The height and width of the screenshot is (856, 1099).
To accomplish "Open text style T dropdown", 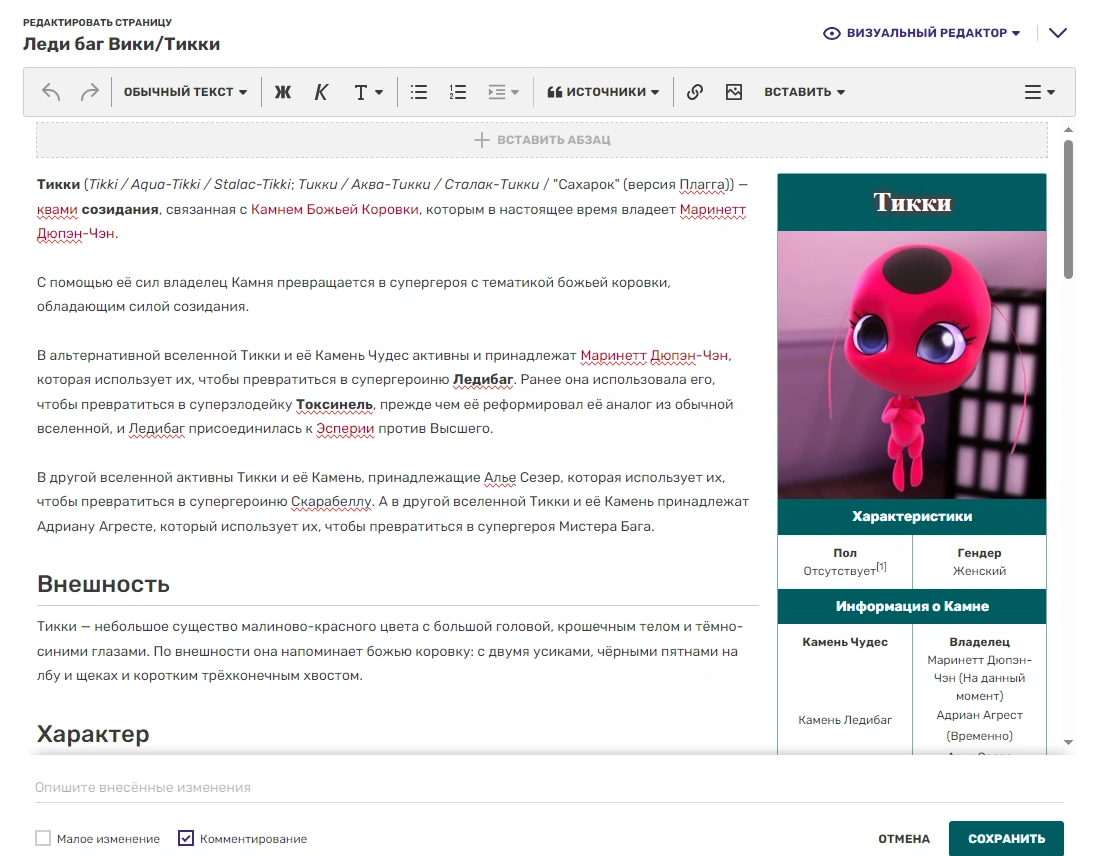I will [368, 92].
